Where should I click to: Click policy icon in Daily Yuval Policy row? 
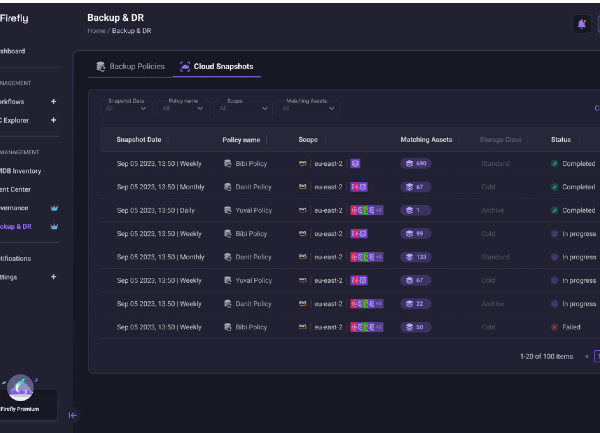(x=228, y=210)
